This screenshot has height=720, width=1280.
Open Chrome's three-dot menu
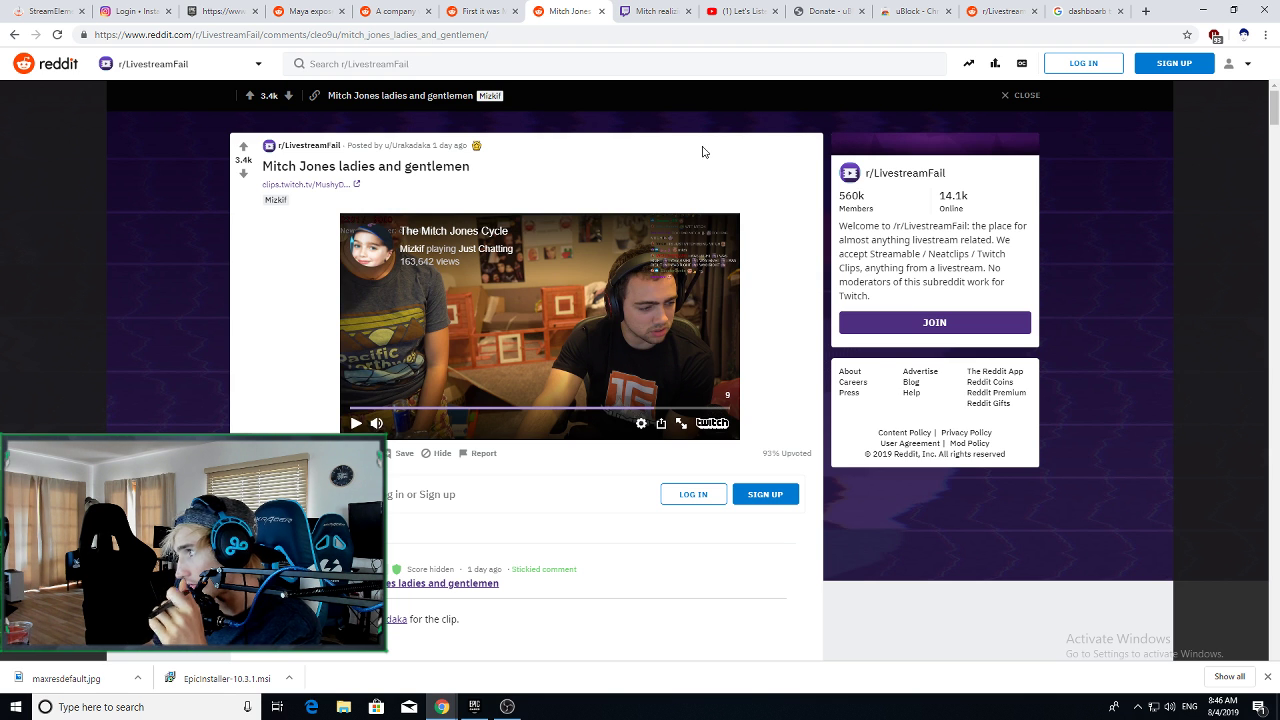pyautogui.click(x=1267, y=34)
